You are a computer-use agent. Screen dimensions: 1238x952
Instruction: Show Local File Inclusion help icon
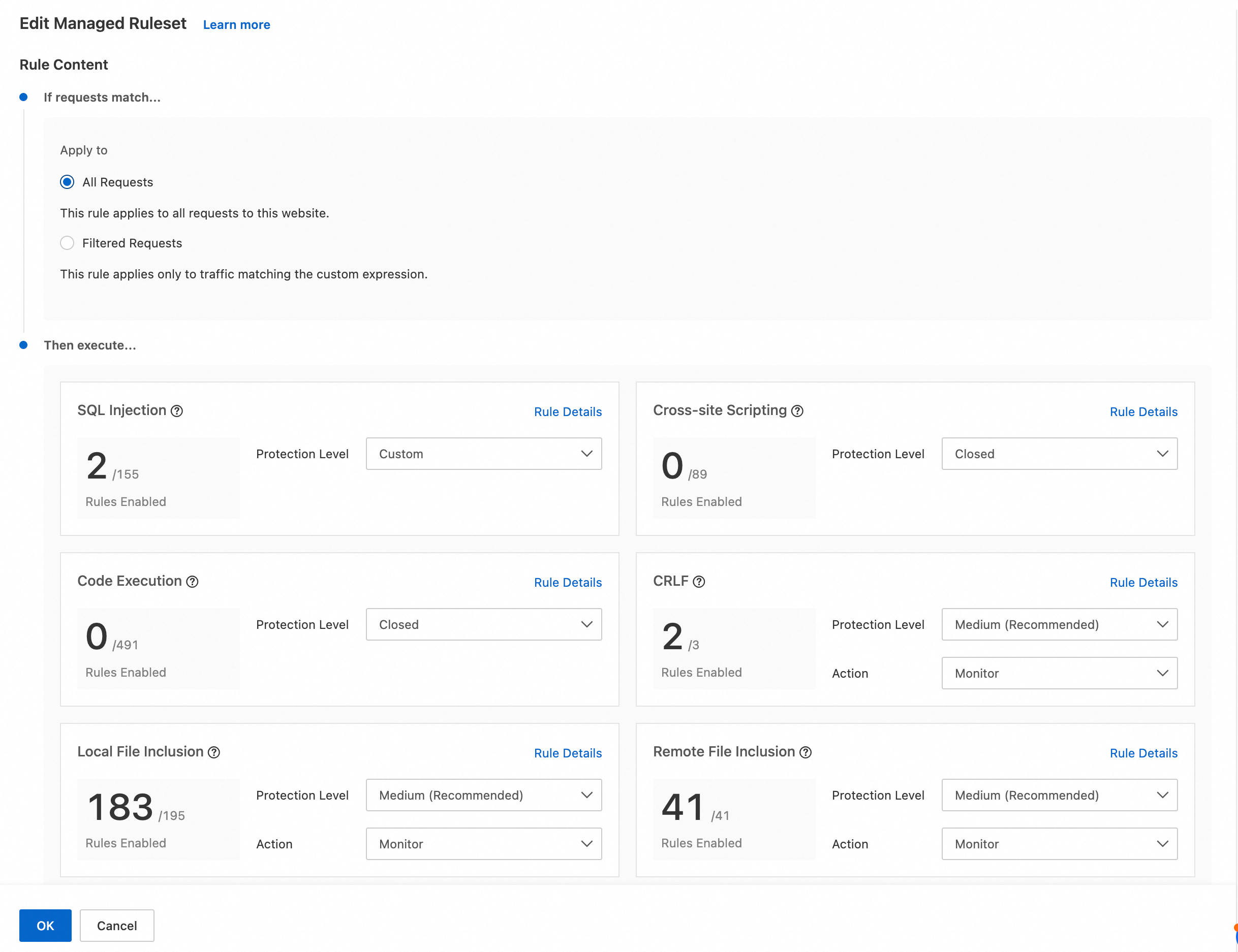tap(213, 752)
